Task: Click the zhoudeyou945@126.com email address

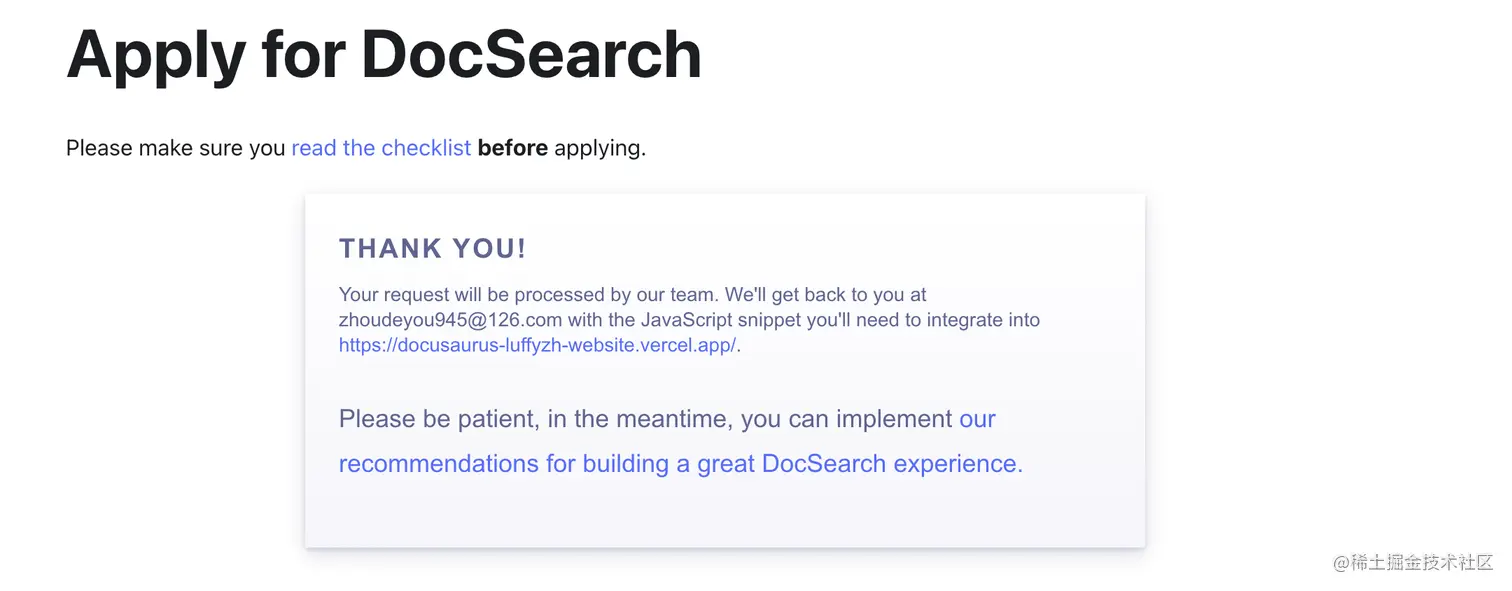Action: (x=450, y=320)
